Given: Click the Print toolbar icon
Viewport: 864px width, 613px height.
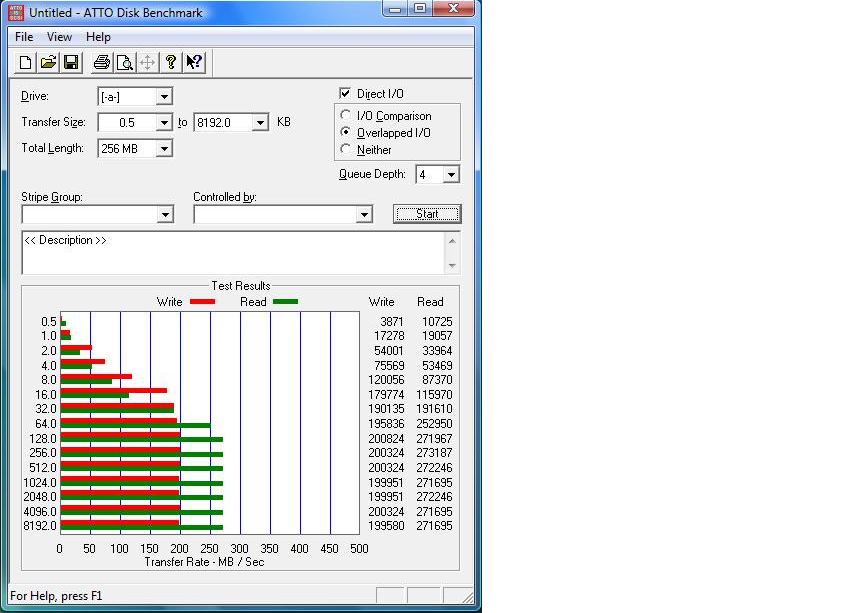Looking at the screenshot, I should coord(101,62).
